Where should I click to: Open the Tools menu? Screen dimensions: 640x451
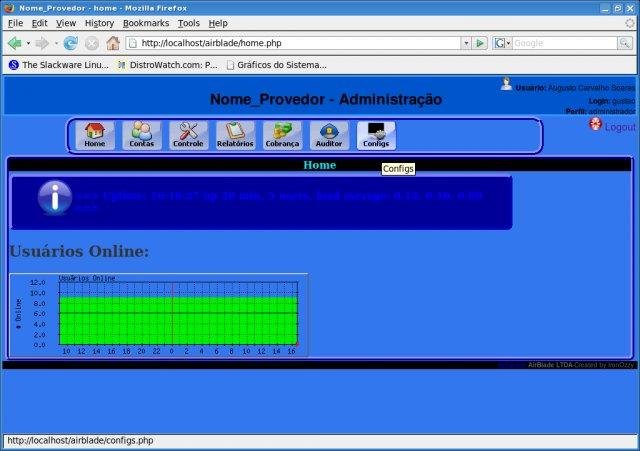pos(189,23)
